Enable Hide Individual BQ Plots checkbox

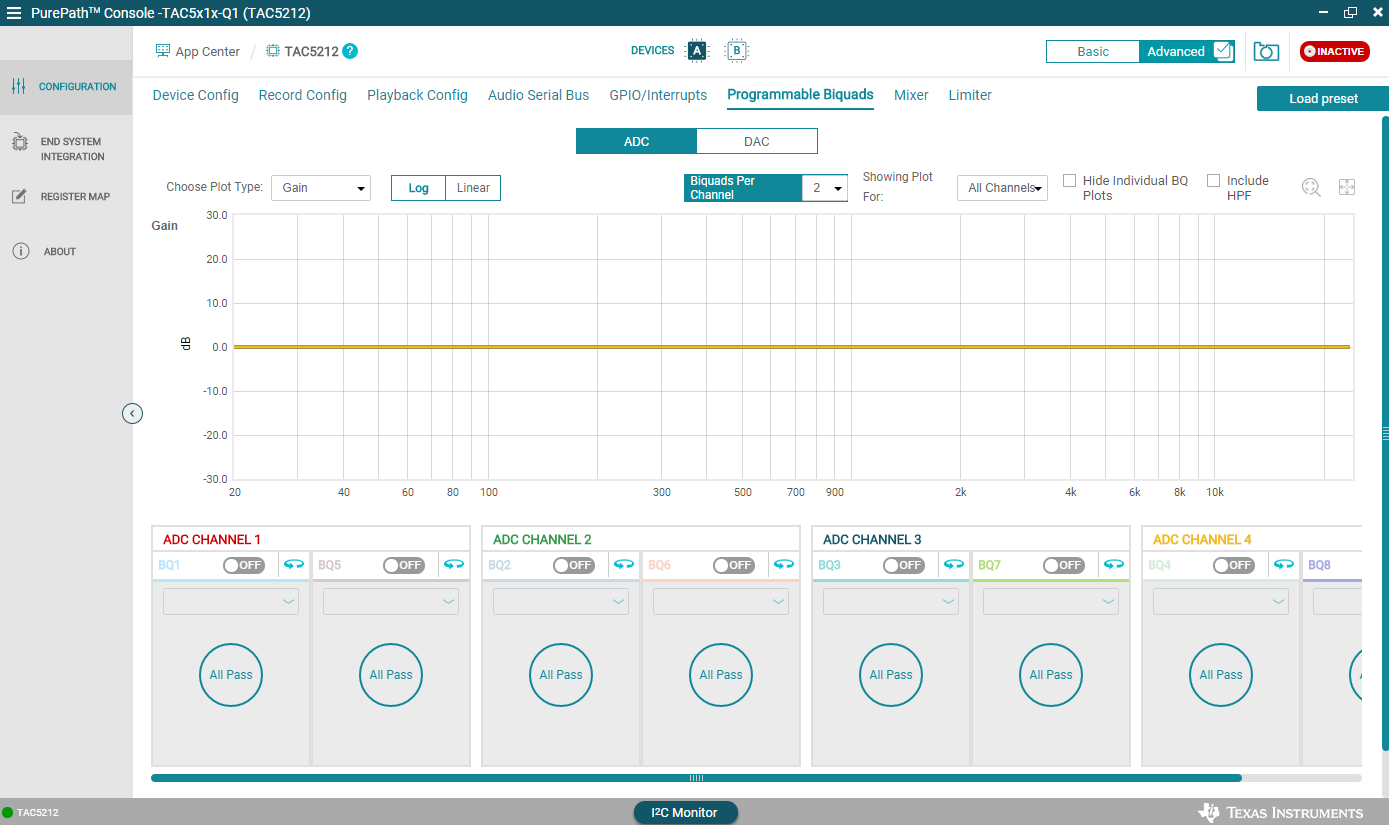[x=1070, y=181]
